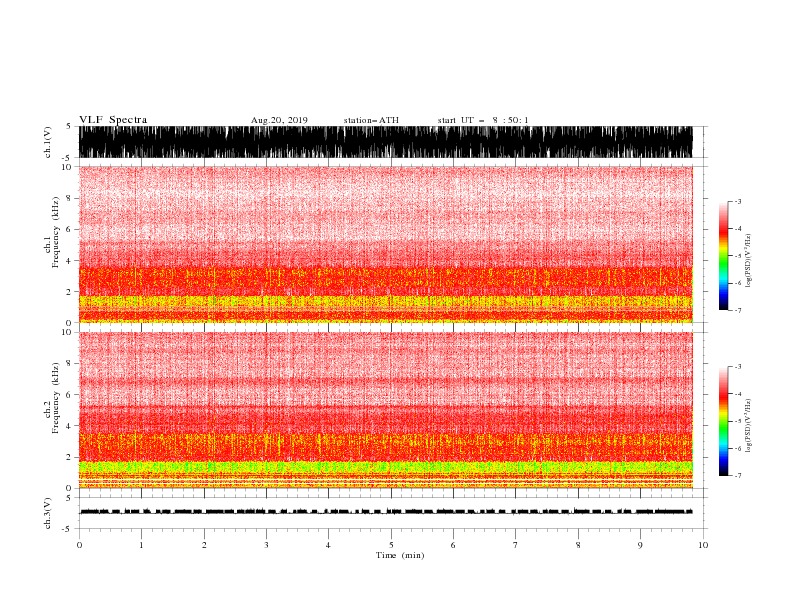Click time axis tick label "5"

click(391, 545)
